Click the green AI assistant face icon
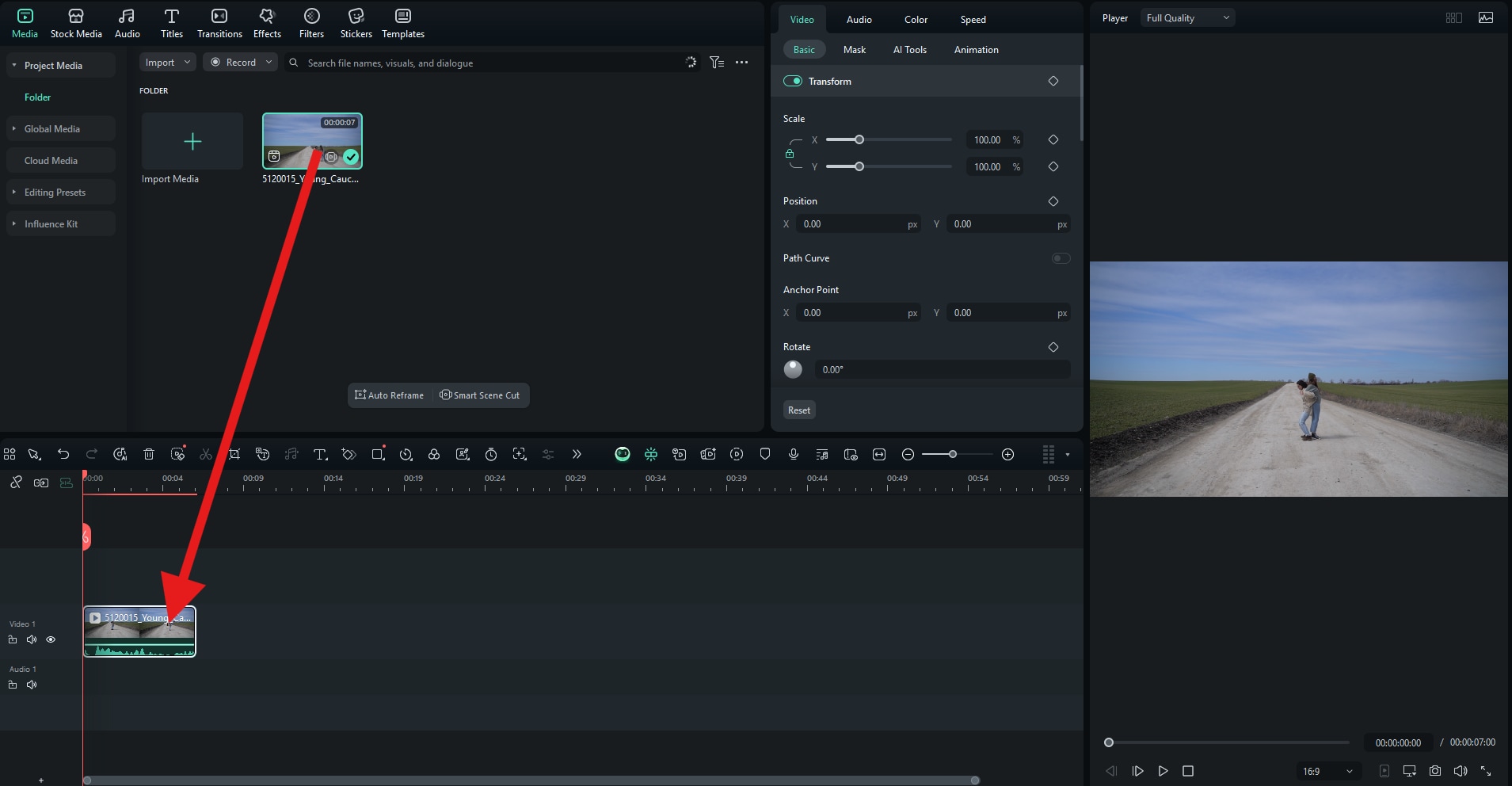This screenshot has width=1512, height=786. click(623, 454)
